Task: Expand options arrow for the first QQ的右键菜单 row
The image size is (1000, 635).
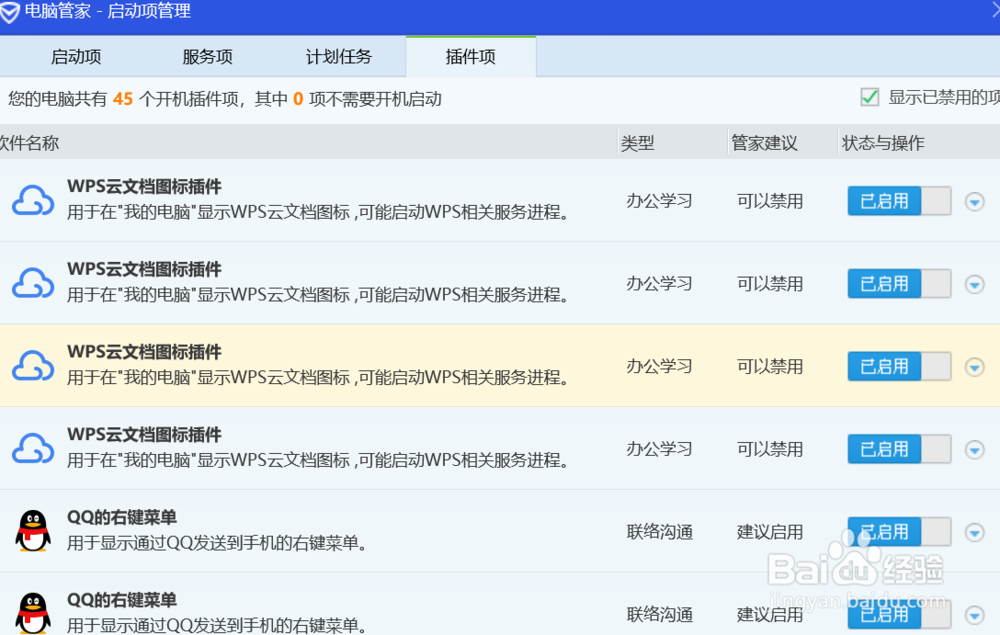Action: (x=974, y=532)
